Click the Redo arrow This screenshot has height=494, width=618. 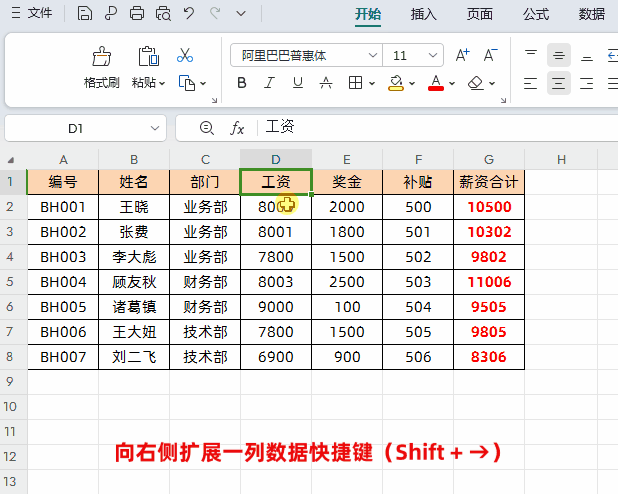[x=215, y=13]
